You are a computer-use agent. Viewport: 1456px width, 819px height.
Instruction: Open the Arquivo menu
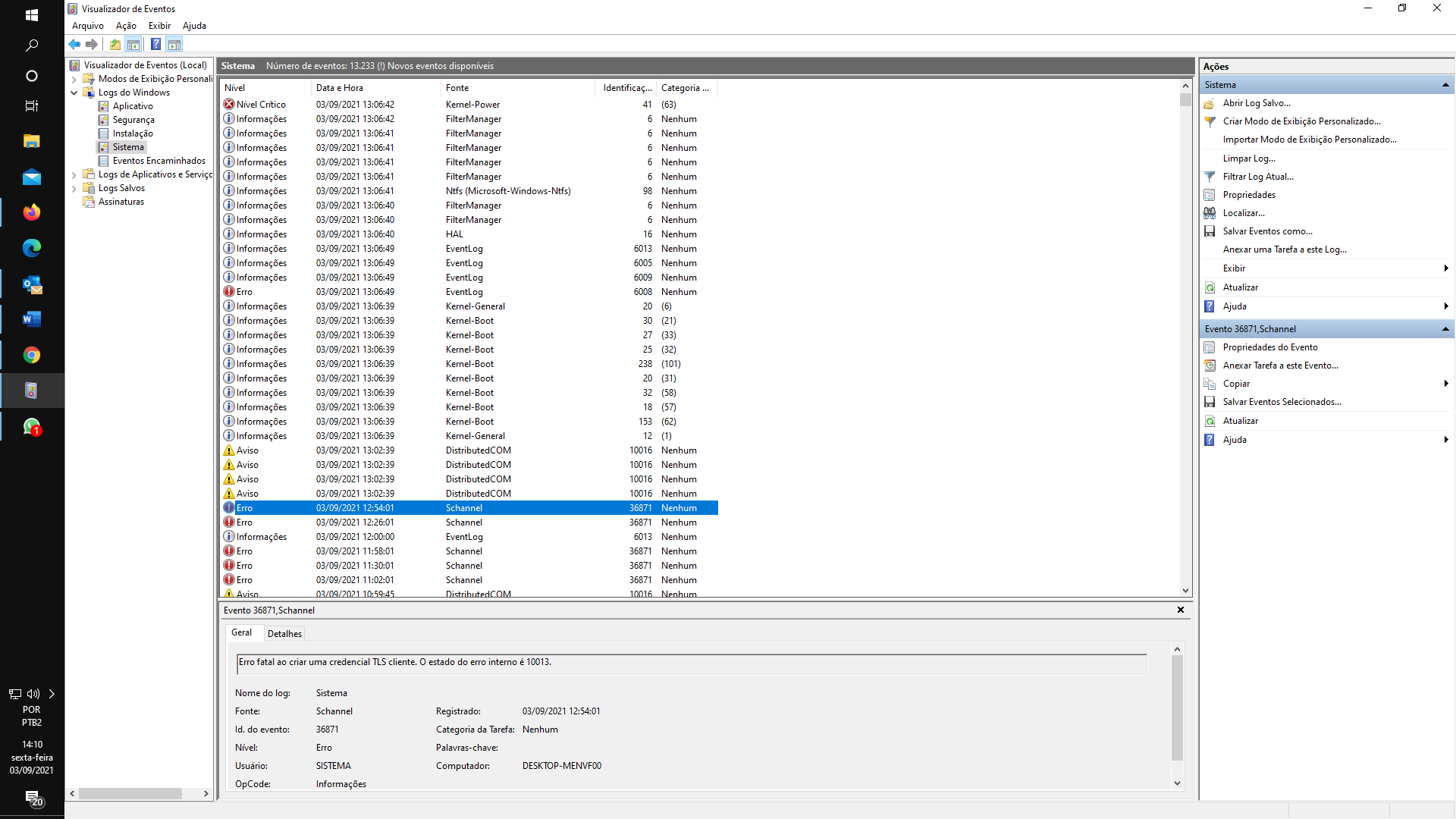pyautogui.click(x=88, y=26)
